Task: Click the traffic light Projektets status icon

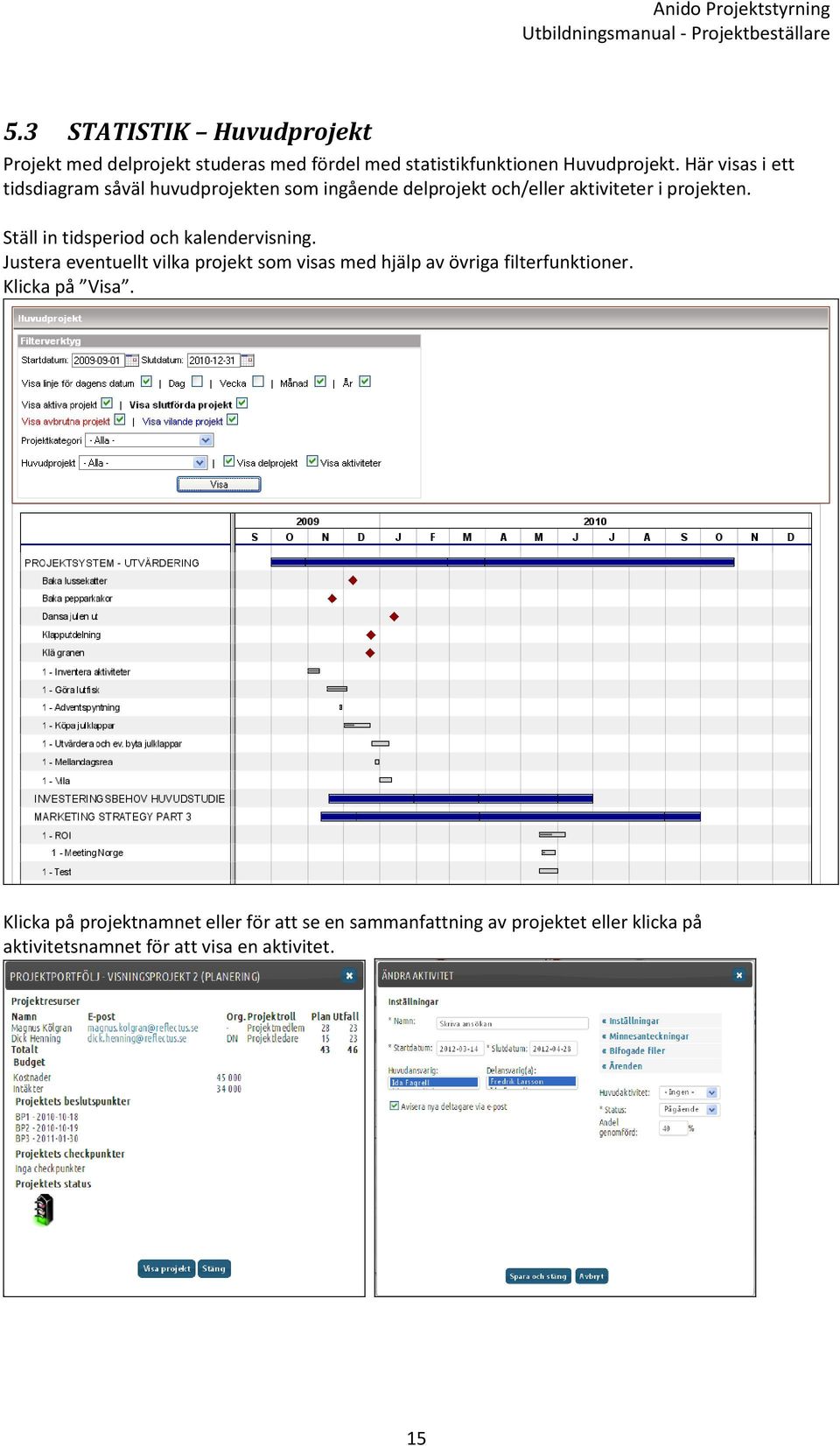Action: (x=44, y=1210)
